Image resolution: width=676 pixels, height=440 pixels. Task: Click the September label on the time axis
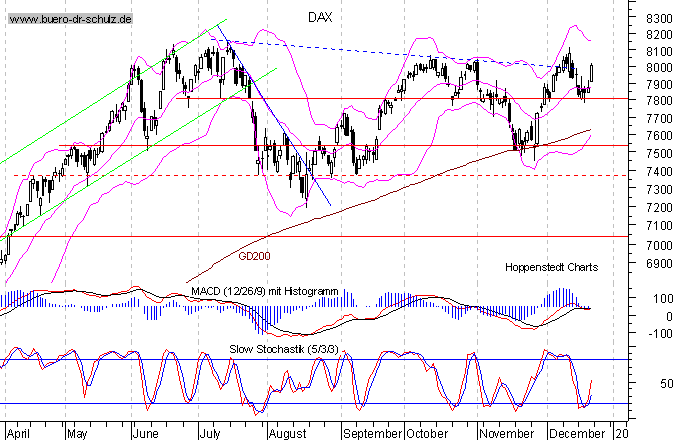click(373, 433)
